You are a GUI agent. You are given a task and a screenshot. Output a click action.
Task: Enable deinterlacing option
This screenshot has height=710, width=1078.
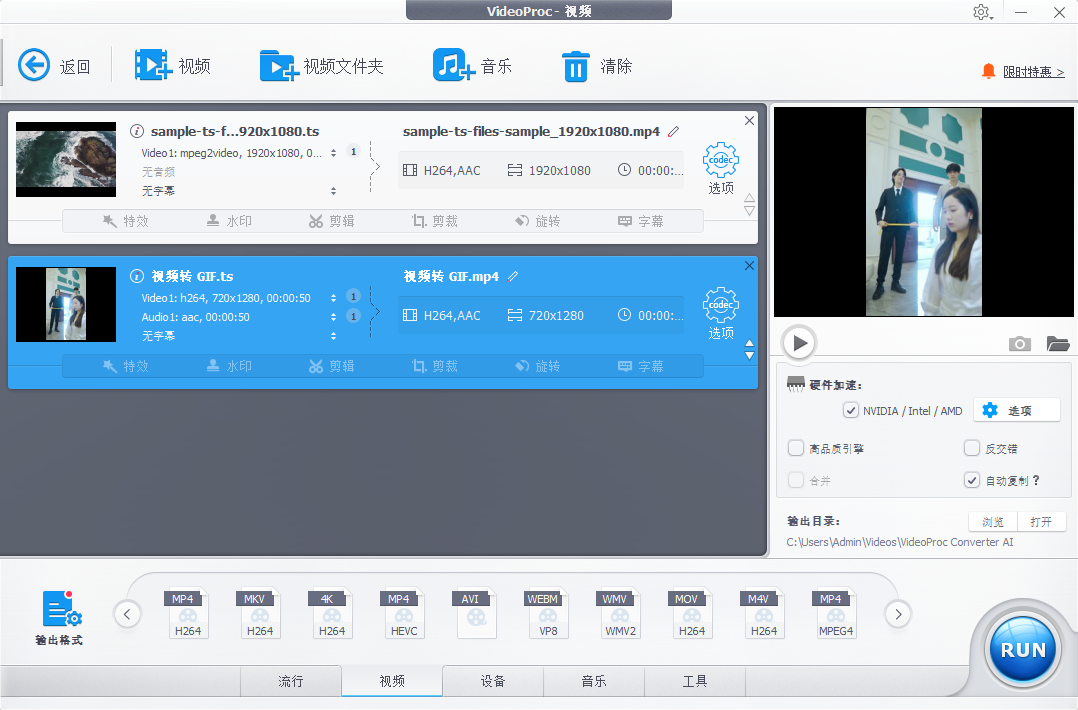point(971,448)
